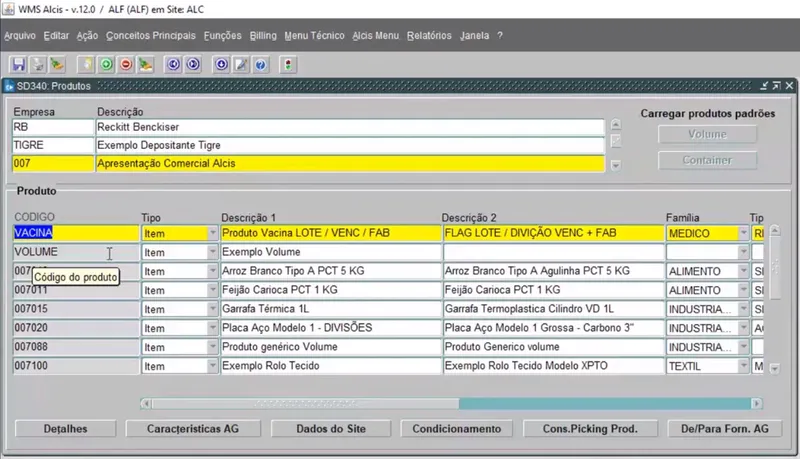Open the Billing menu
The image size is (800, 459).
point(263,36)
